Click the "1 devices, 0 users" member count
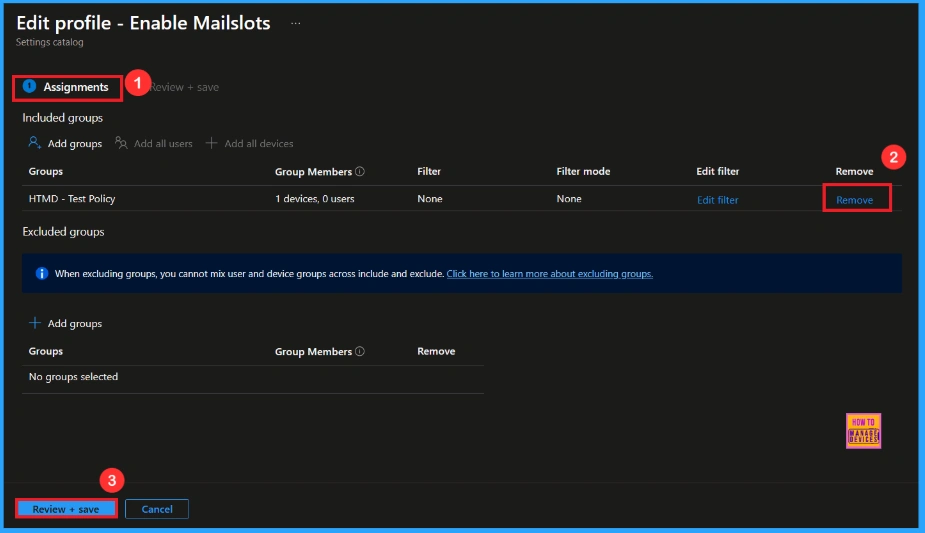Image resolution: width=925 pixels, height=533 pixels. (314, 199)
